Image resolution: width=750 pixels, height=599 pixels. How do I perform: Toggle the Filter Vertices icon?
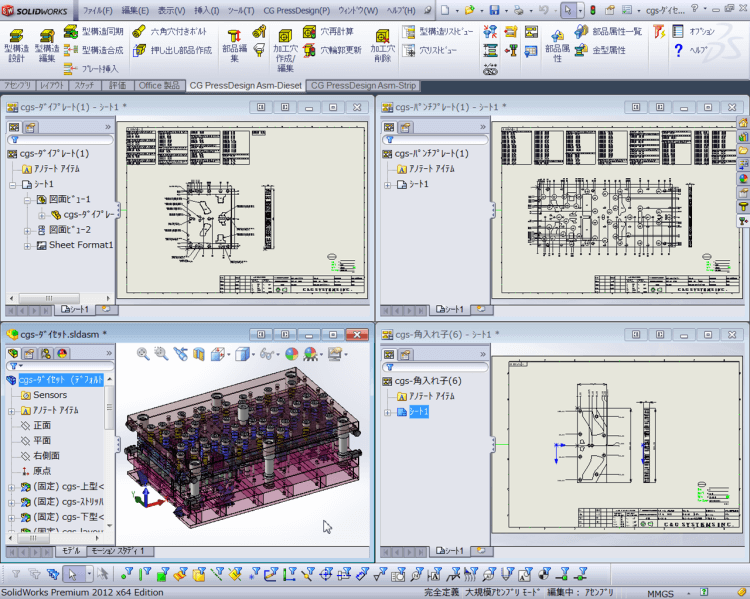pos(126,574)
